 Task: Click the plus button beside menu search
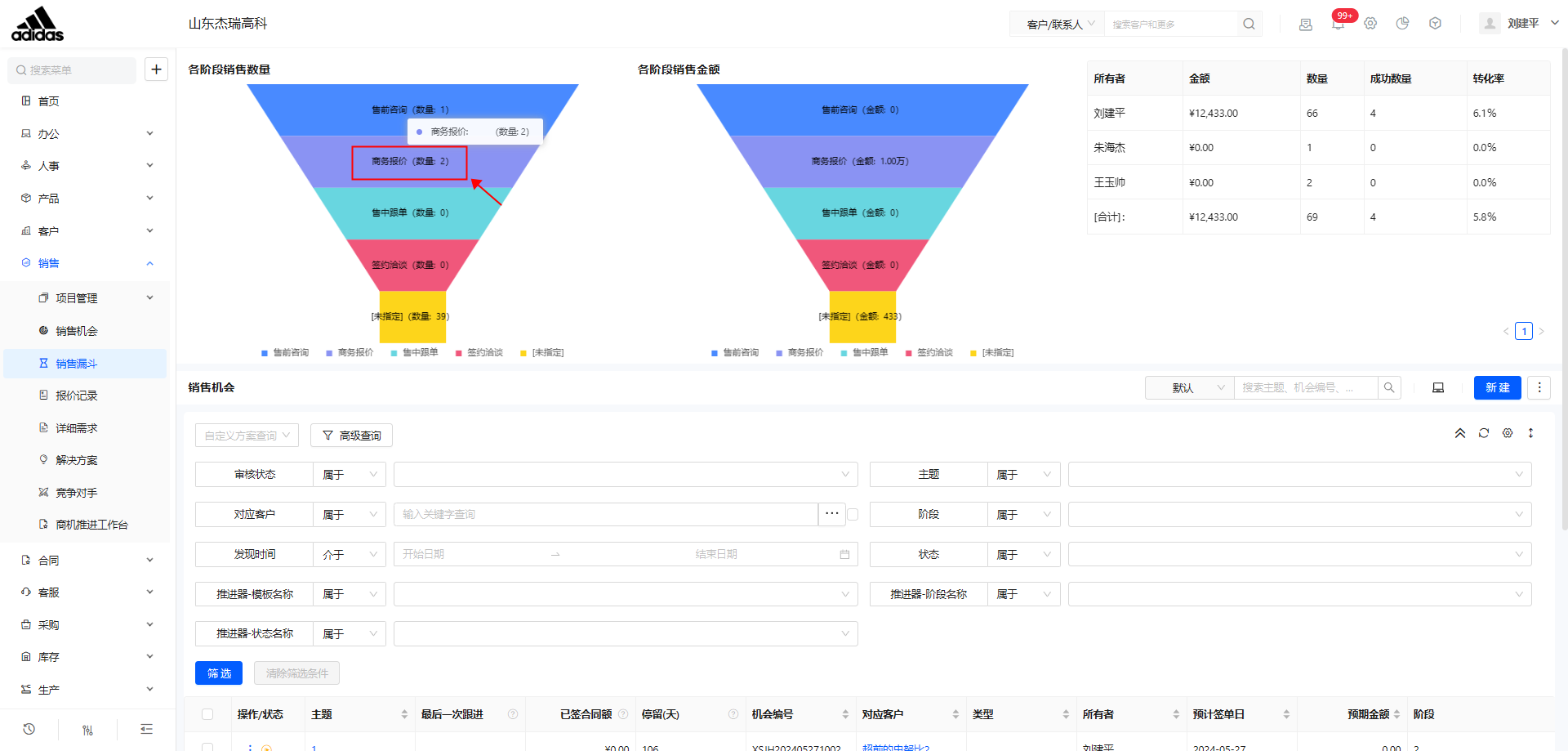[x=156, y=69]
